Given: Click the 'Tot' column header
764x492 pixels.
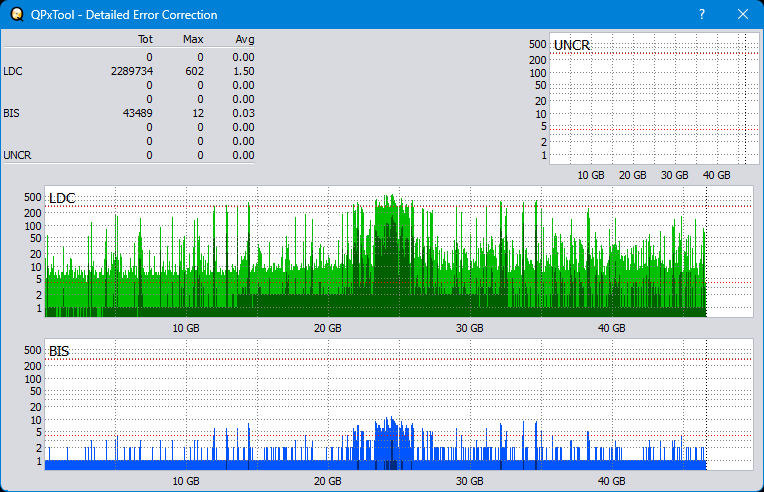Looking at the screenshot, I should pos(145,39).
